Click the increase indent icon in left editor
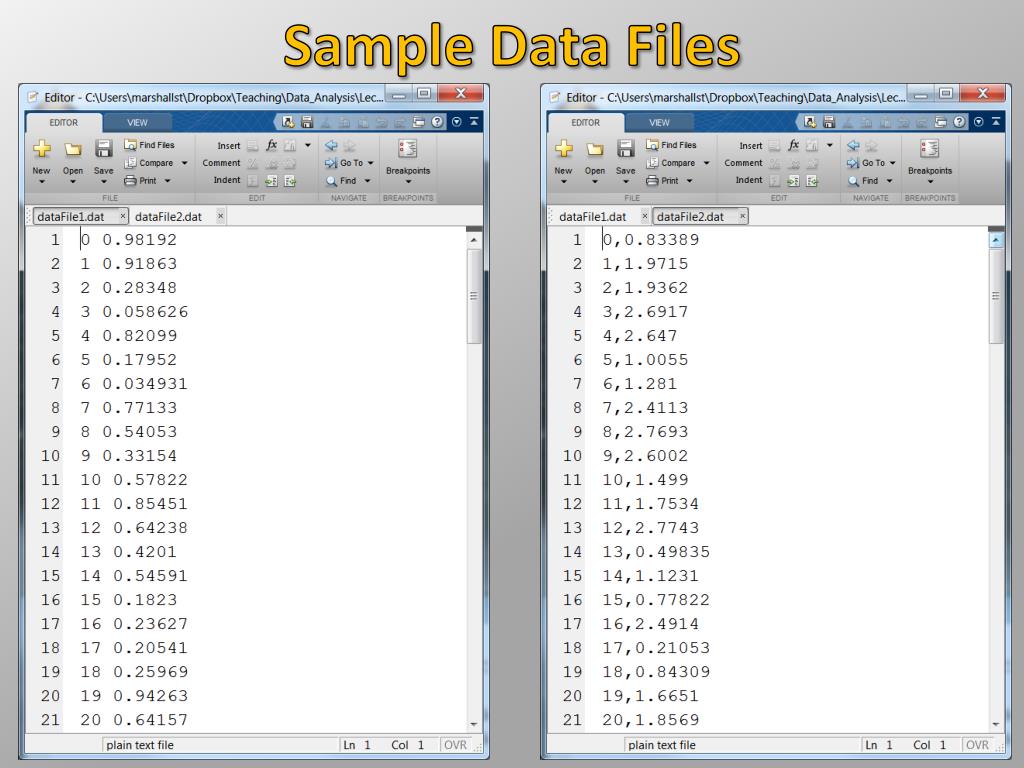Image resolution: width=1024 pixels, height=768 pixels. [272, 181]
